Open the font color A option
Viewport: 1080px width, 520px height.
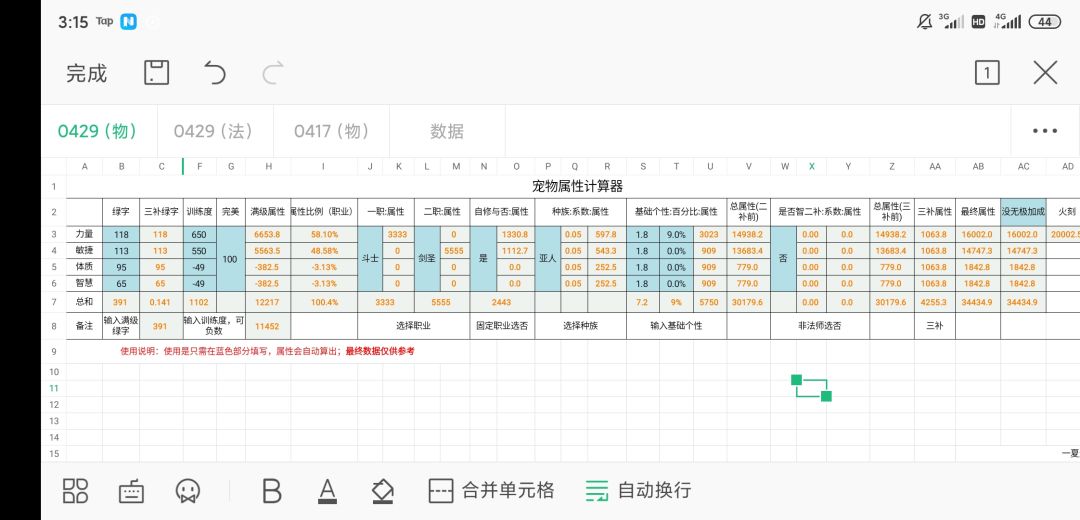(x=327, y=490)
